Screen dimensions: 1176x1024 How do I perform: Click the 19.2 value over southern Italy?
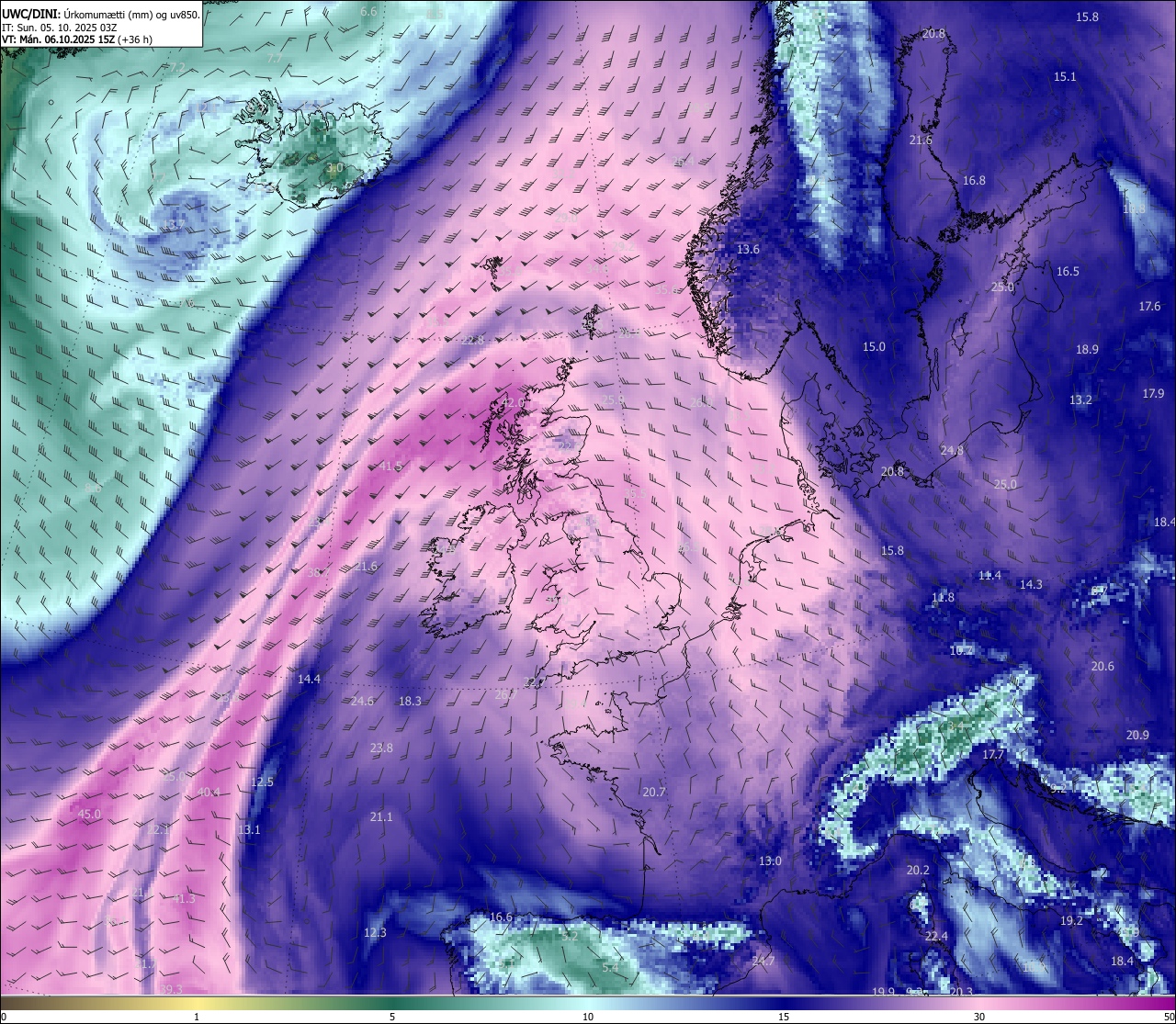point(1071,921)
